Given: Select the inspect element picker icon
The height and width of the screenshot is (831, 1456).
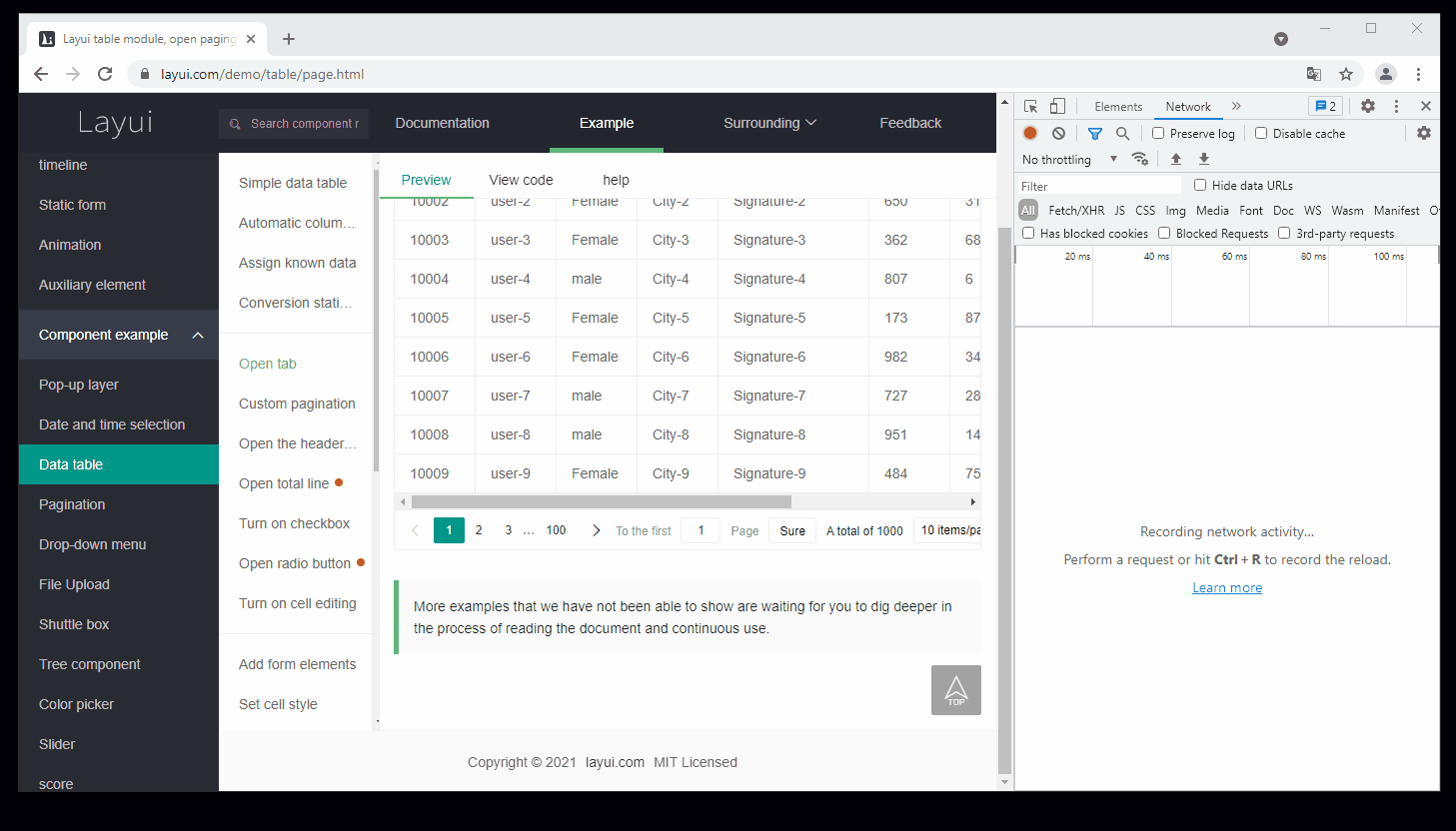Looking at the screenshot, I should pyautogui.click(x=1031, y=106).
